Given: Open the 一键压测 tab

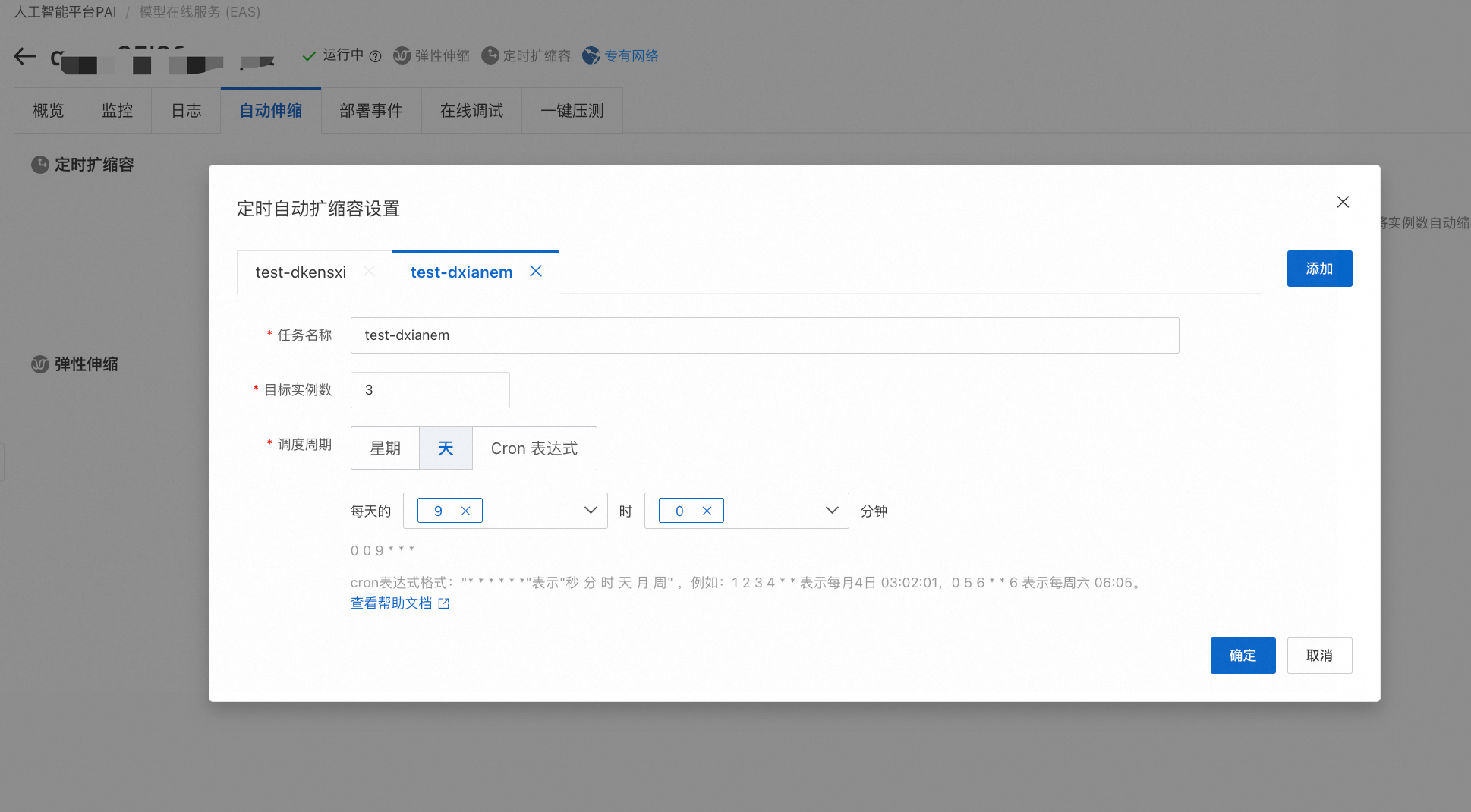Looking at the screenshot, I should pos(572,111).
